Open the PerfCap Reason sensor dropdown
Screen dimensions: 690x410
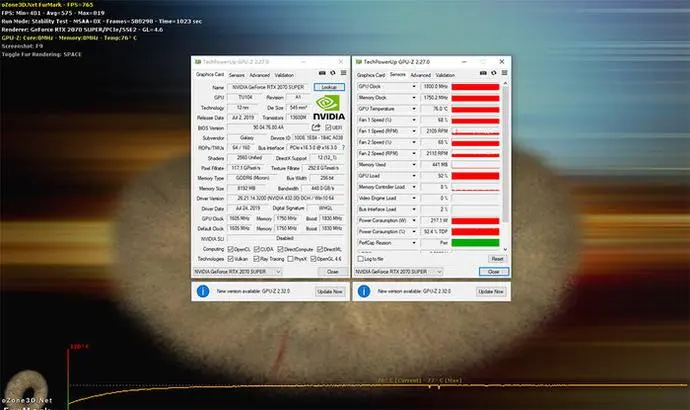coord(414,243)
